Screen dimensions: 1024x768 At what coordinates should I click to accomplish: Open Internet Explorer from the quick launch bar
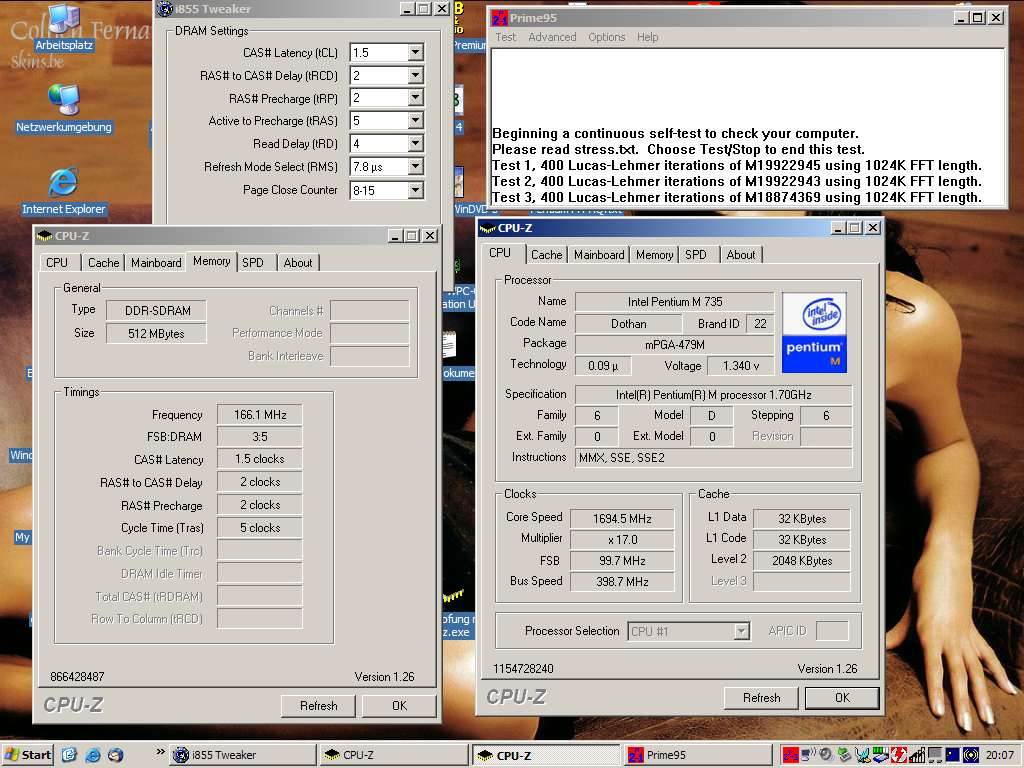(93, 755)
